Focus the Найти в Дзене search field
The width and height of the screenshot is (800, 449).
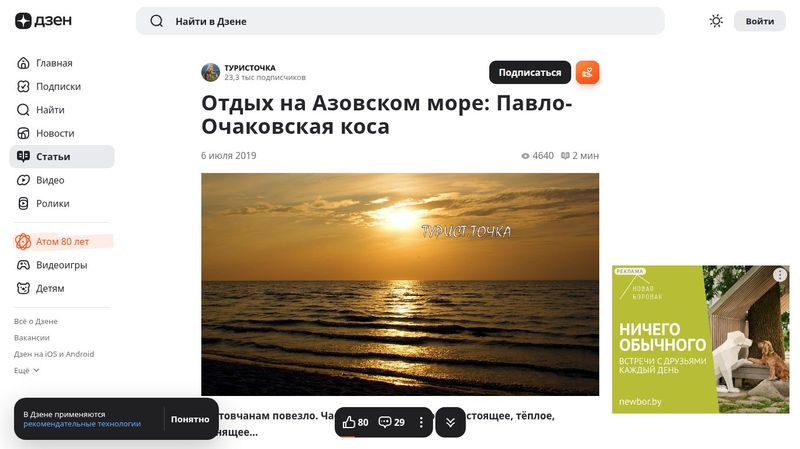400,21
